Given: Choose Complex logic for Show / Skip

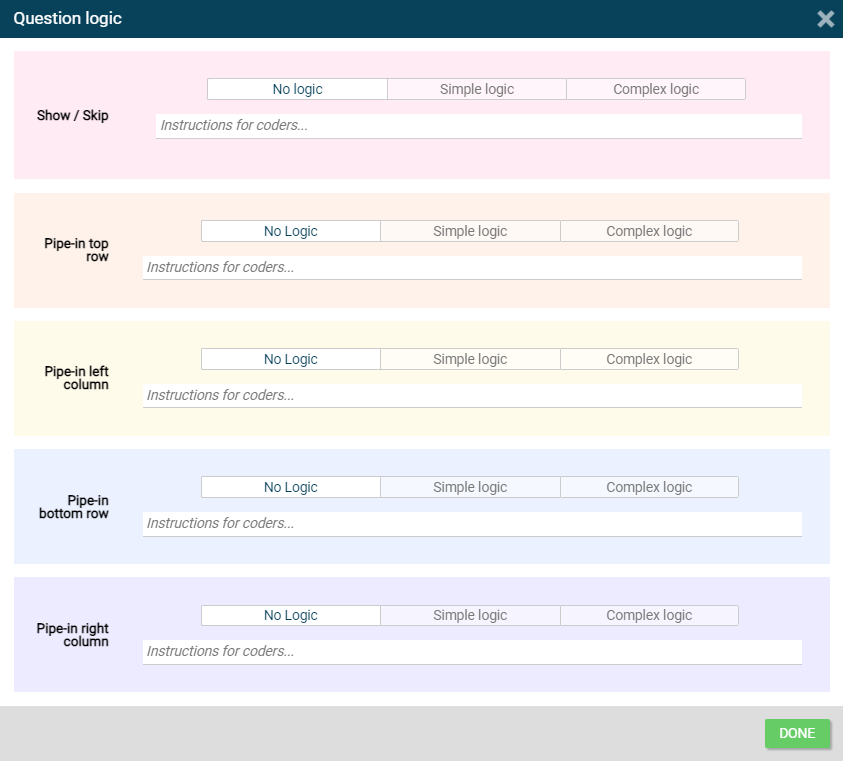Looking at the screenshot, I should pyautogui.click(x=656, y=89).
